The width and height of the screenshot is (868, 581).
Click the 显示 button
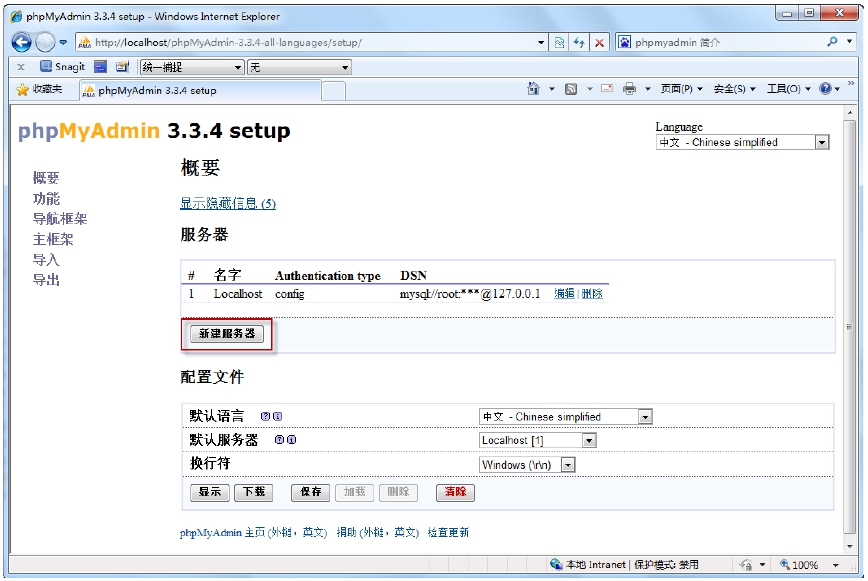click(210, 492)
